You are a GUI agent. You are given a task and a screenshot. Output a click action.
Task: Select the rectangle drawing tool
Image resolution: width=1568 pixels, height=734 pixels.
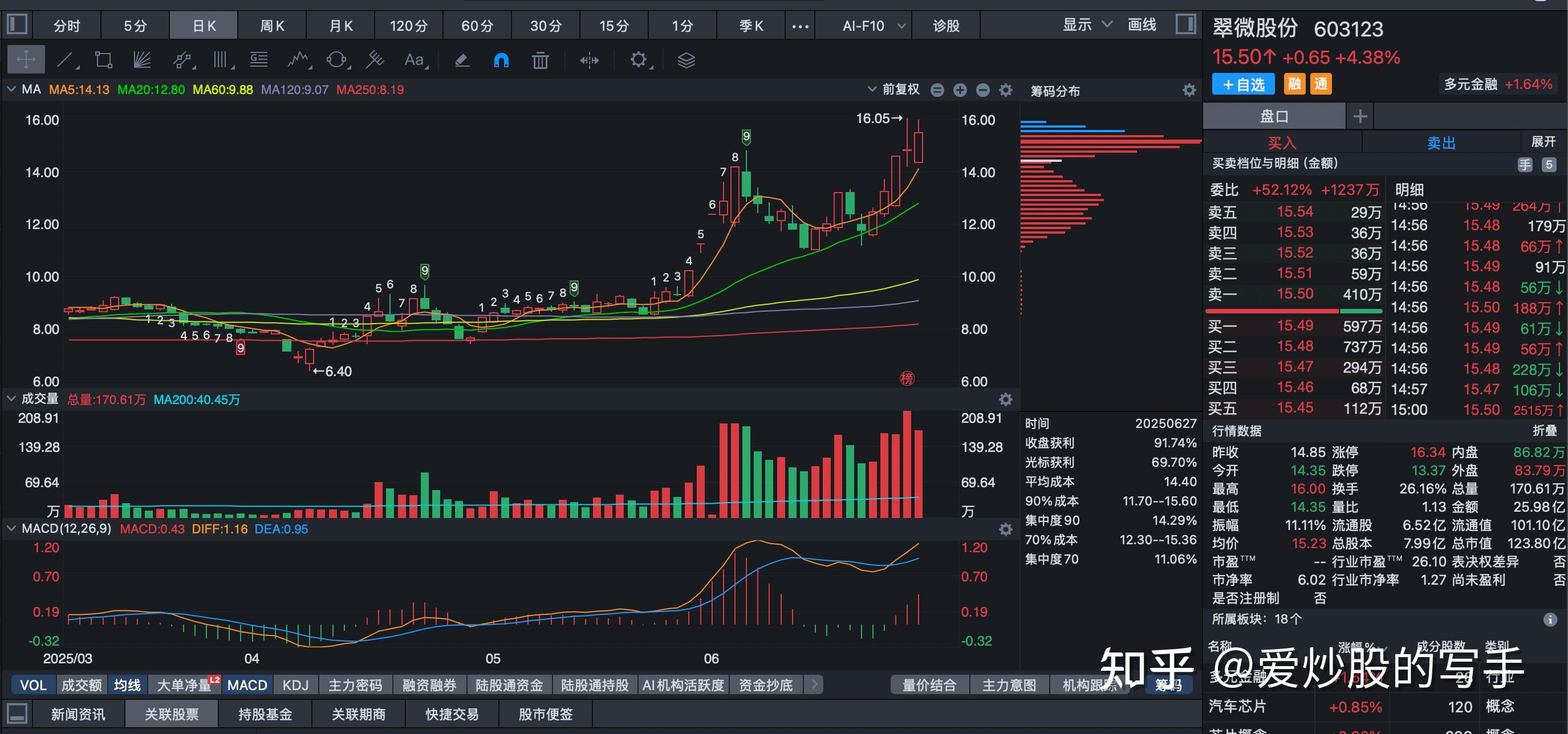tap(103, 60)
